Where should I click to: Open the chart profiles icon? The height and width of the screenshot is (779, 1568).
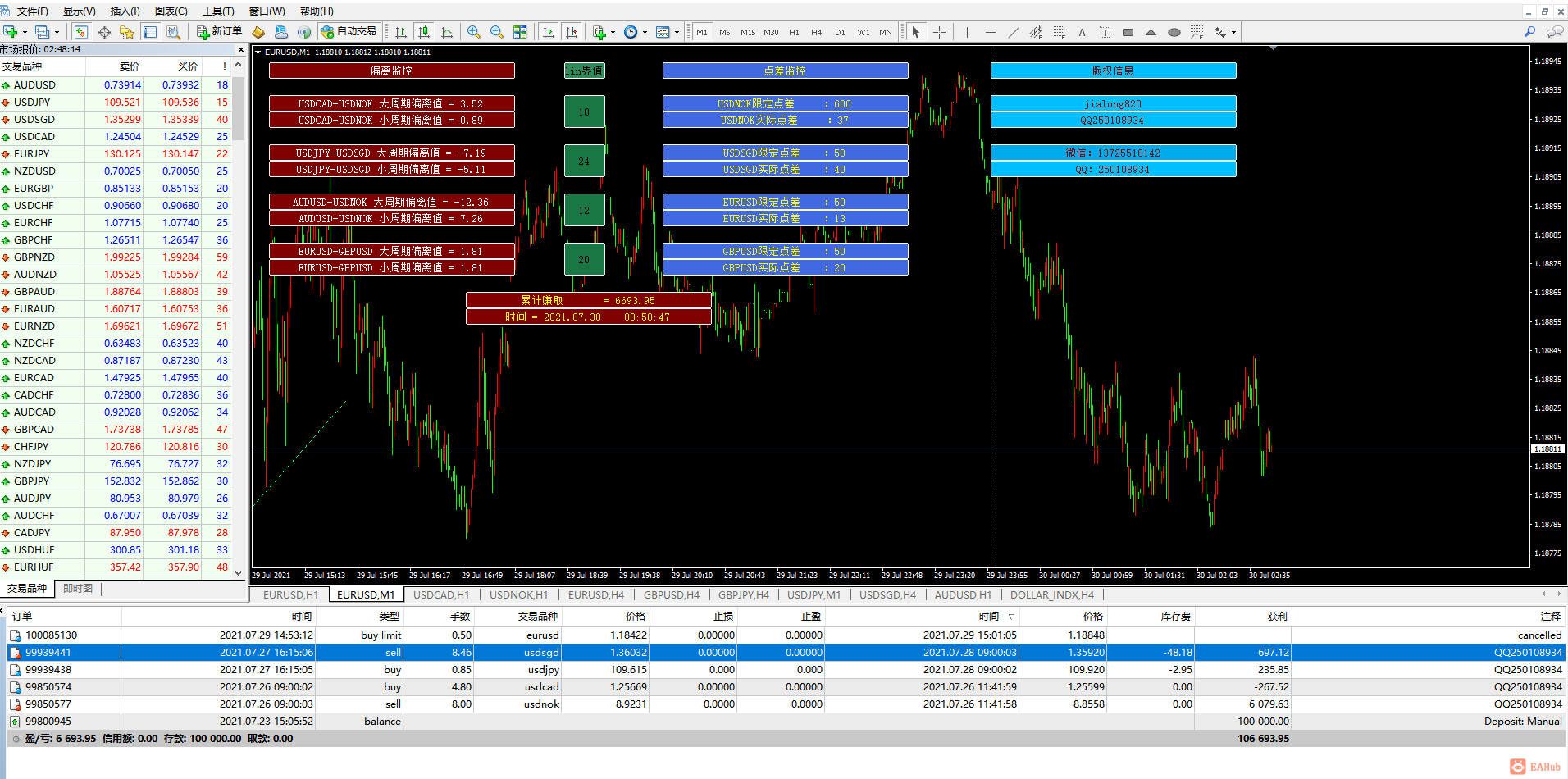[43, 32]
